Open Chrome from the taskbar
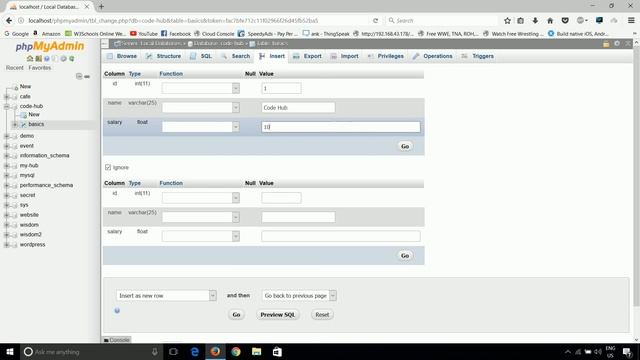640x360 pixels. 236,351
